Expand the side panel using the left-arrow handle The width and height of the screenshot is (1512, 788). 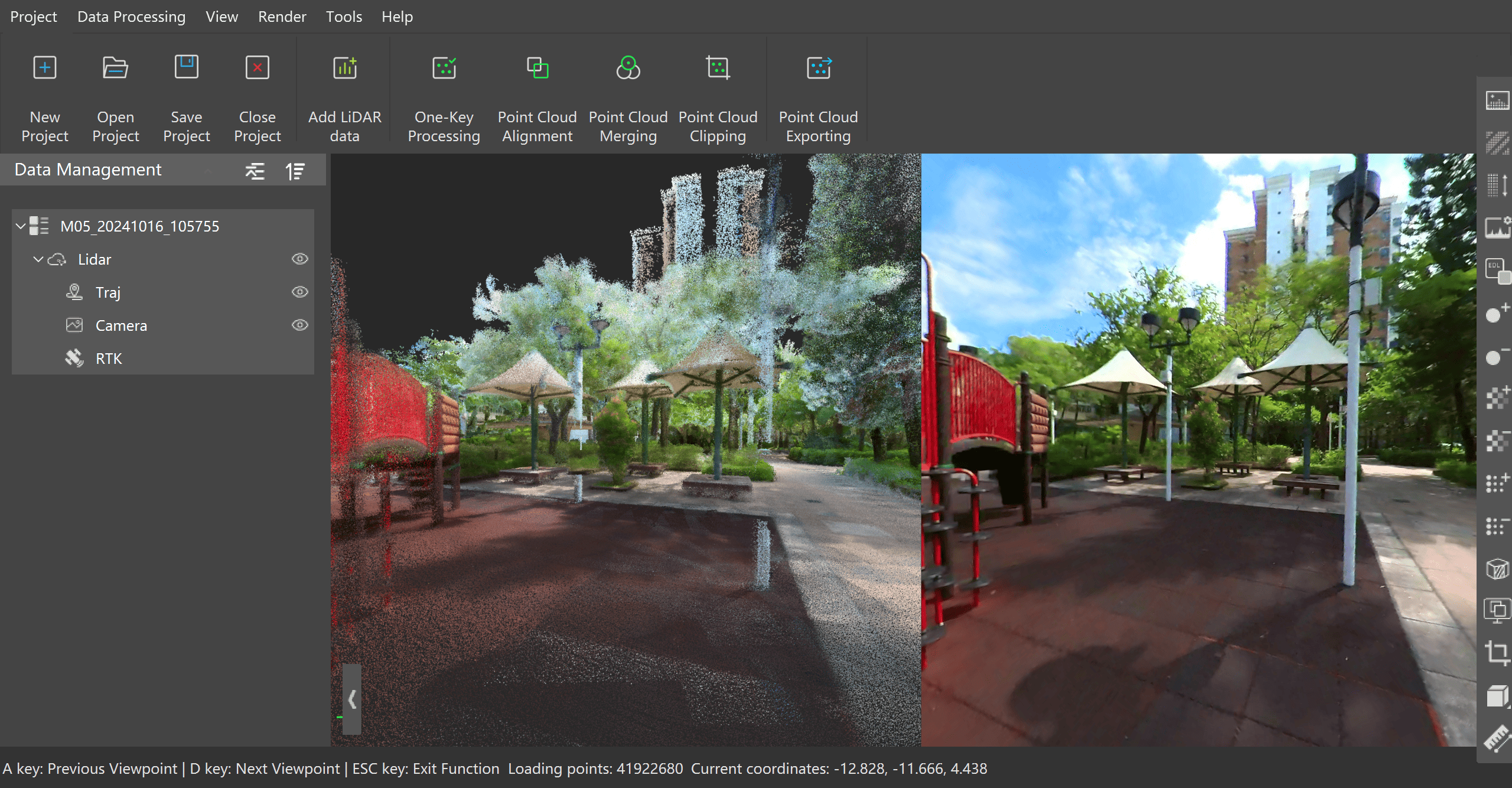[352, 699]
